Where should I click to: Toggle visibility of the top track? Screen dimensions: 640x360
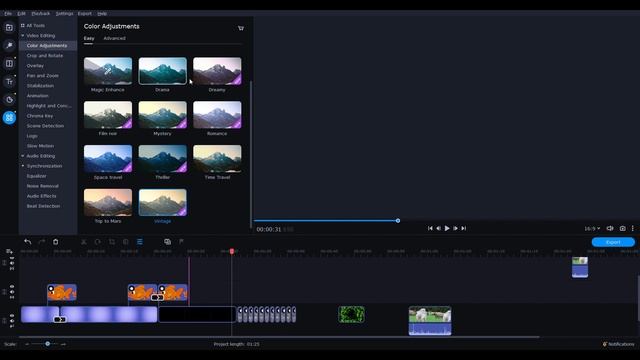click(x=12, y=258)
